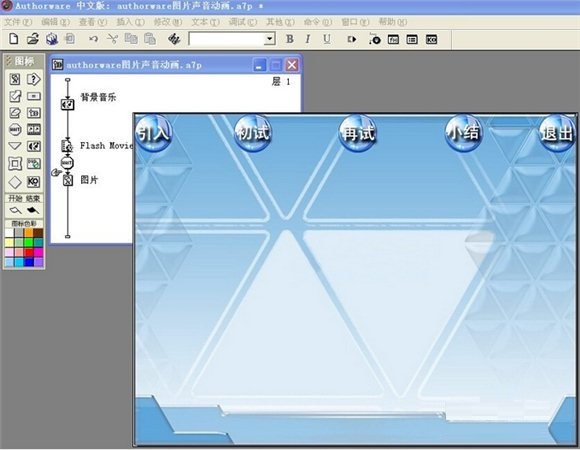The width and height of the screenshot is (580, 450).
Task: Select the 背景音乐 sound icon on the flowline
Action: click(x=67, y=104)
